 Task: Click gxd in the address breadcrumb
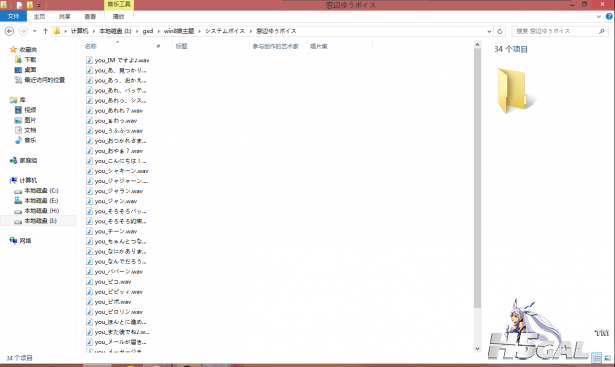(x=147, y=31)
